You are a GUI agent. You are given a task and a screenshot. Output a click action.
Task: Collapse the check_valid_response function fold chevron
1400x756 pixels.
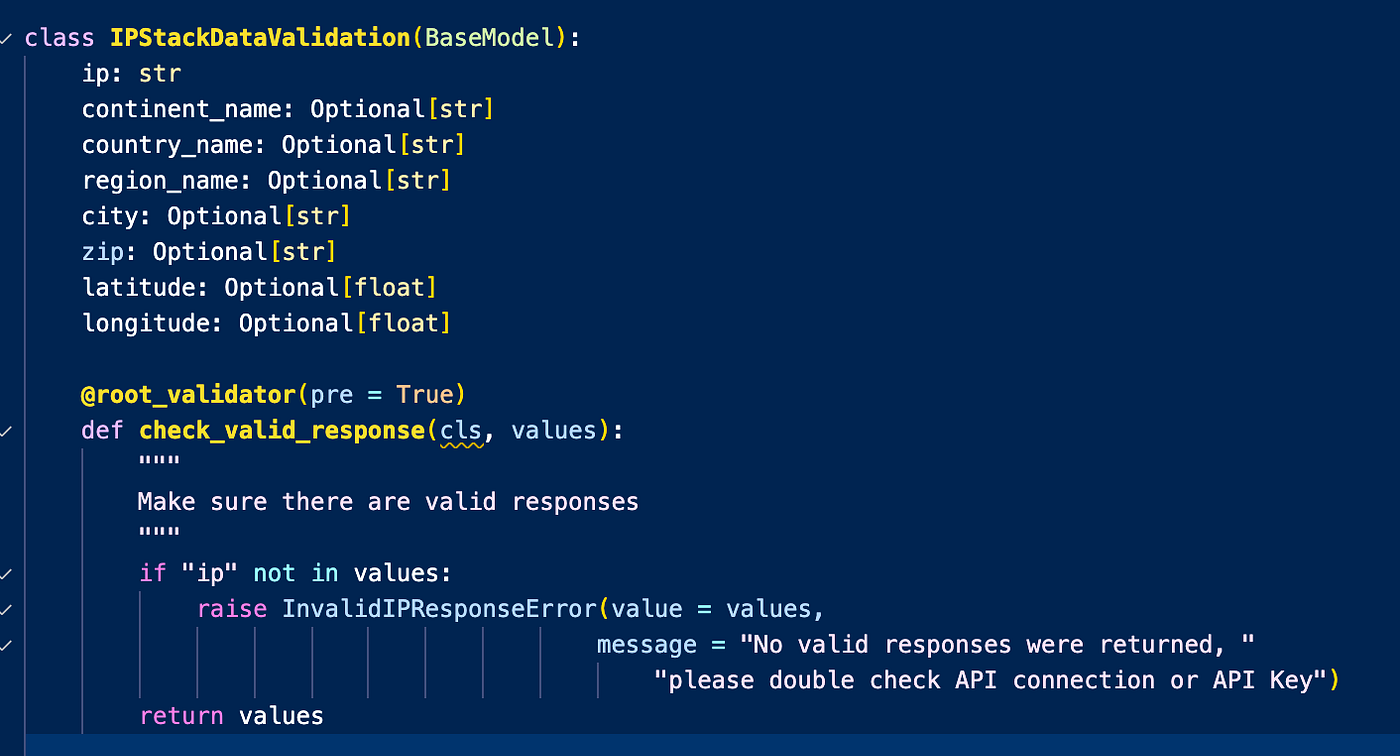point(7,431)
